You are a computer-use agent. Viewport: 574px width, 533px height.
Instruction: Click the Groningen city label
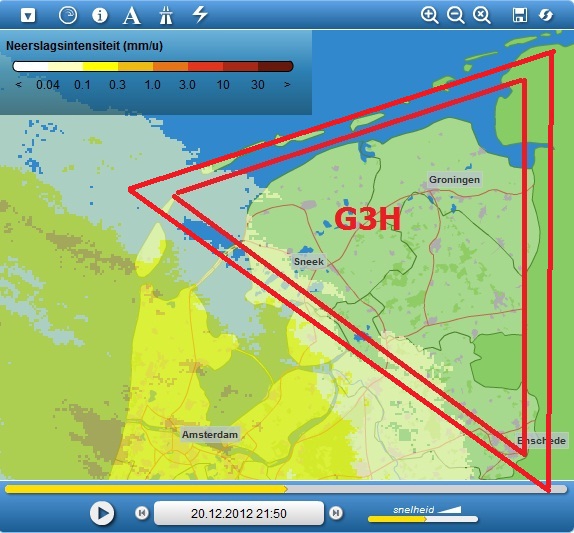pos(454,180)
